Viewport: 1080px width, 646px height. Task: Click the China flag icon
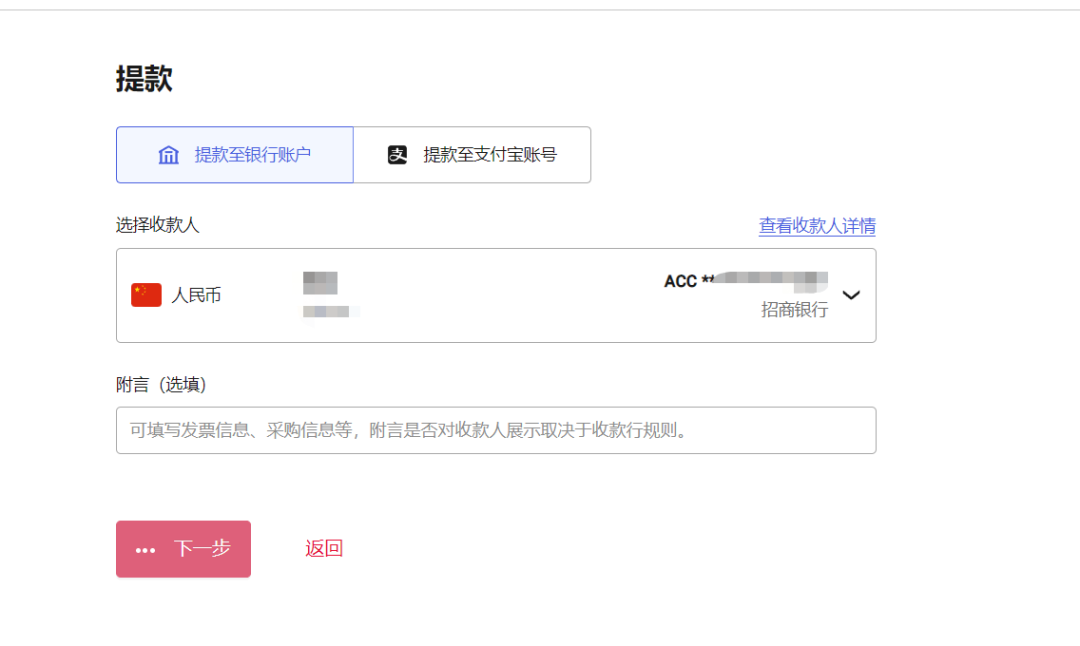click(146, 295)
